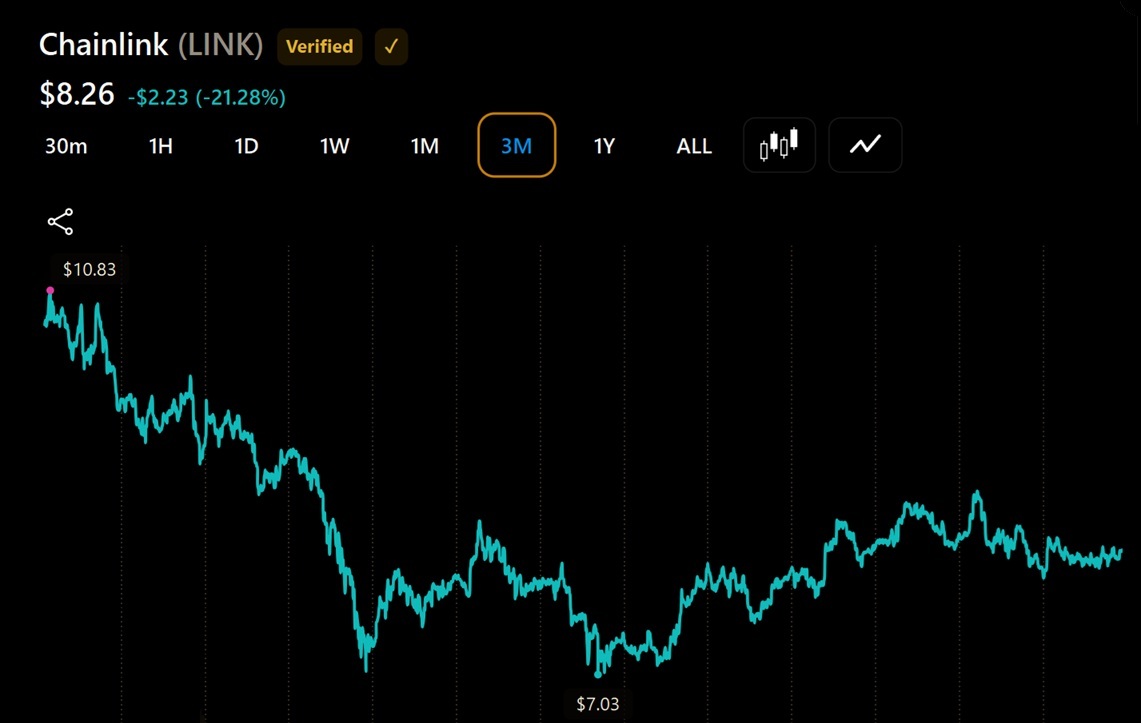Switch chart to line view
The image size is (1141, 723).
click(x=865, y=145)
